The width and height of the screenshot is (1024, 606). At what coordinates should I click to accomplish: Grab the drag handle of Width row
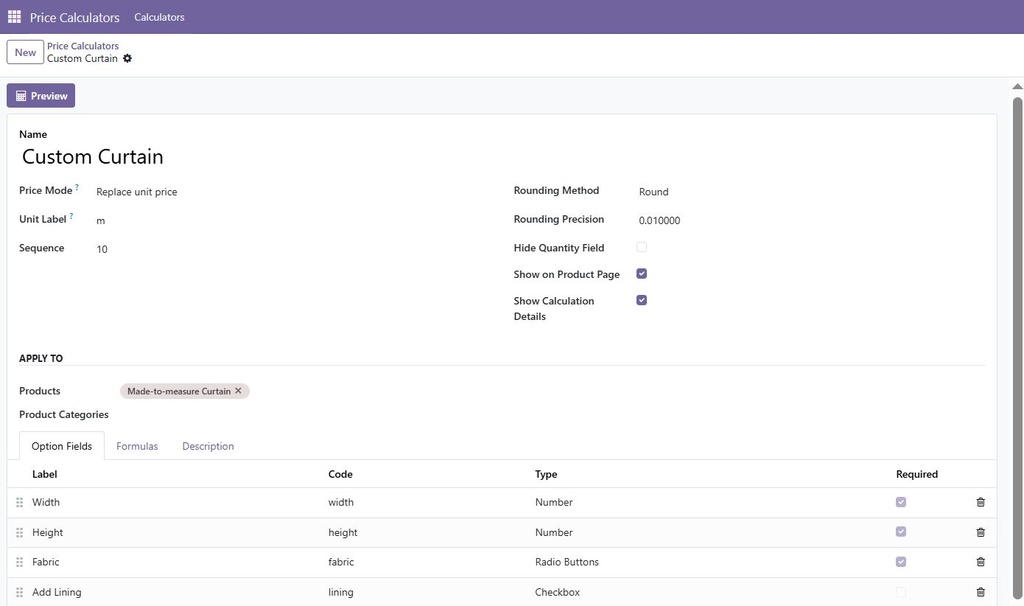click(x=20, y=502)
